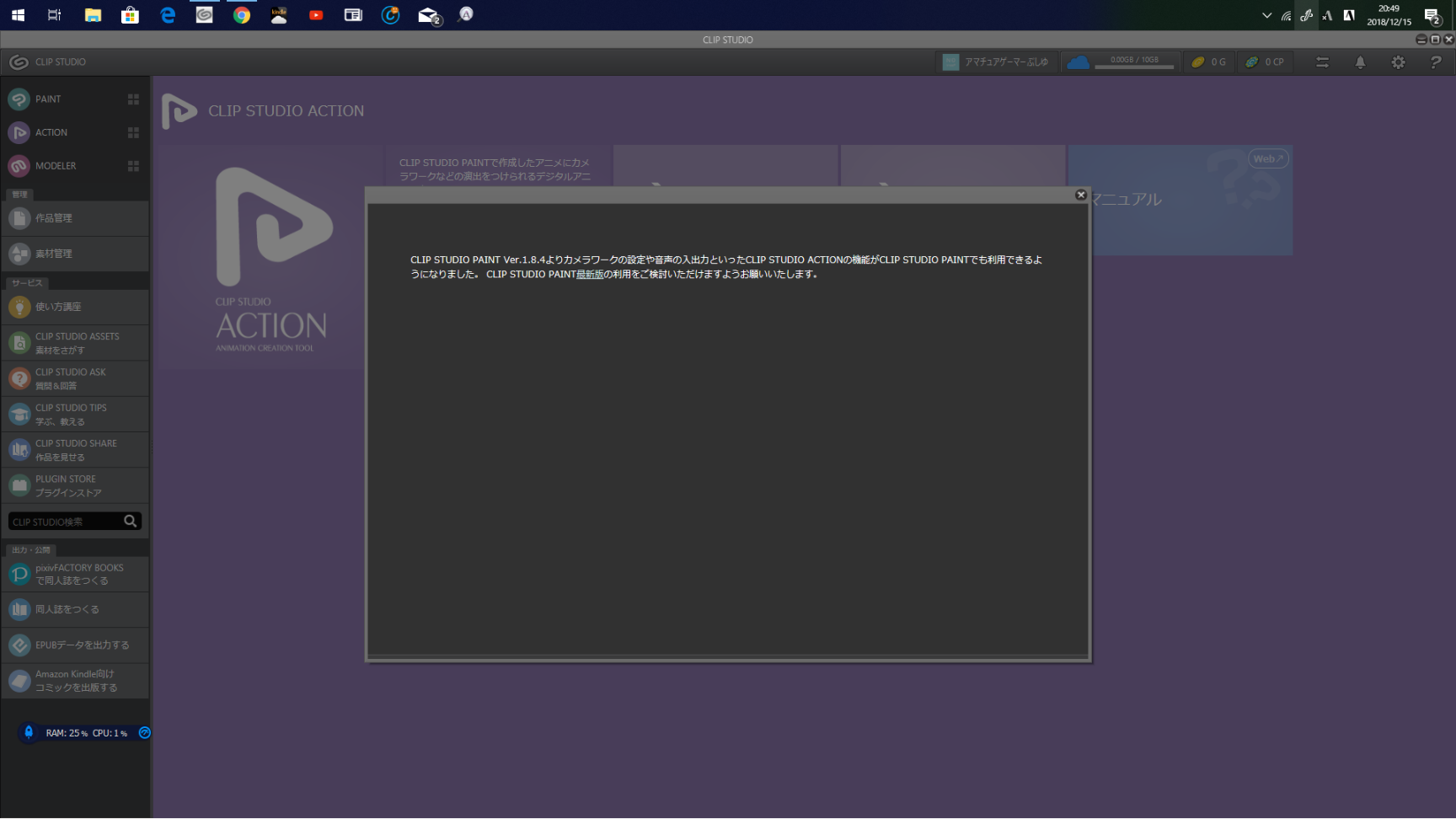Viewport: 1456px width, 819px height.
Task: Show hidden system tray icons
Action: 1266,15
